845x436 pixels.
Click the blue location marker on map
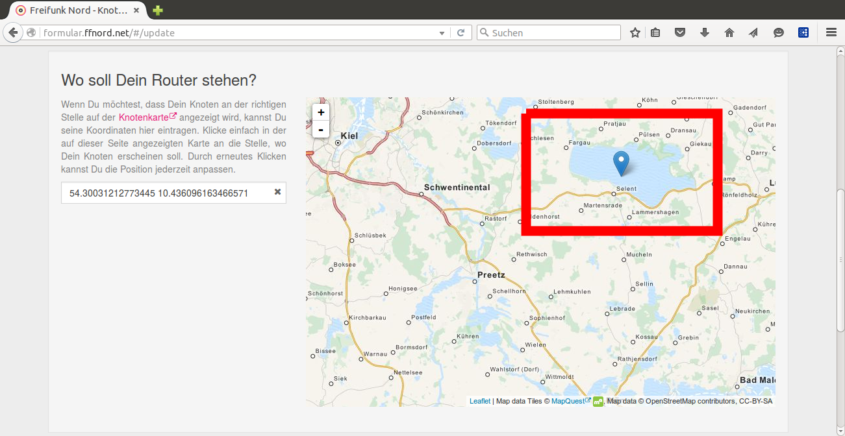[x=621, y=163]
